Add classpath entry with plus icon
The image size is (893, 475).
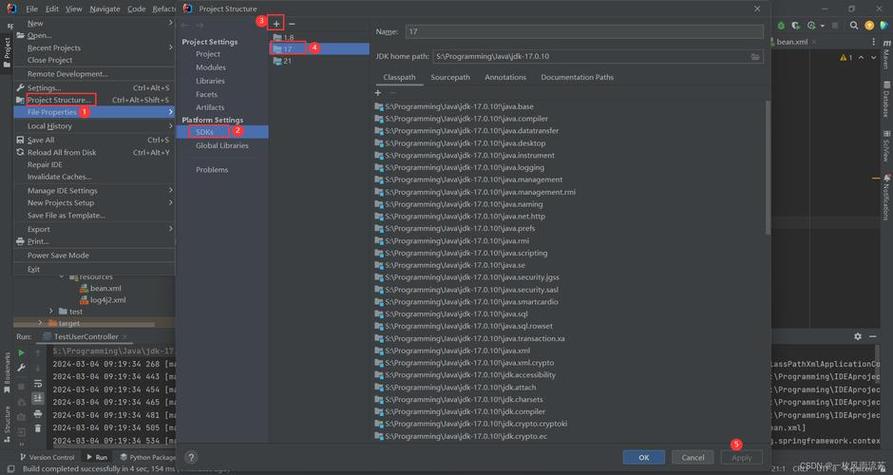tap(378, 92)
